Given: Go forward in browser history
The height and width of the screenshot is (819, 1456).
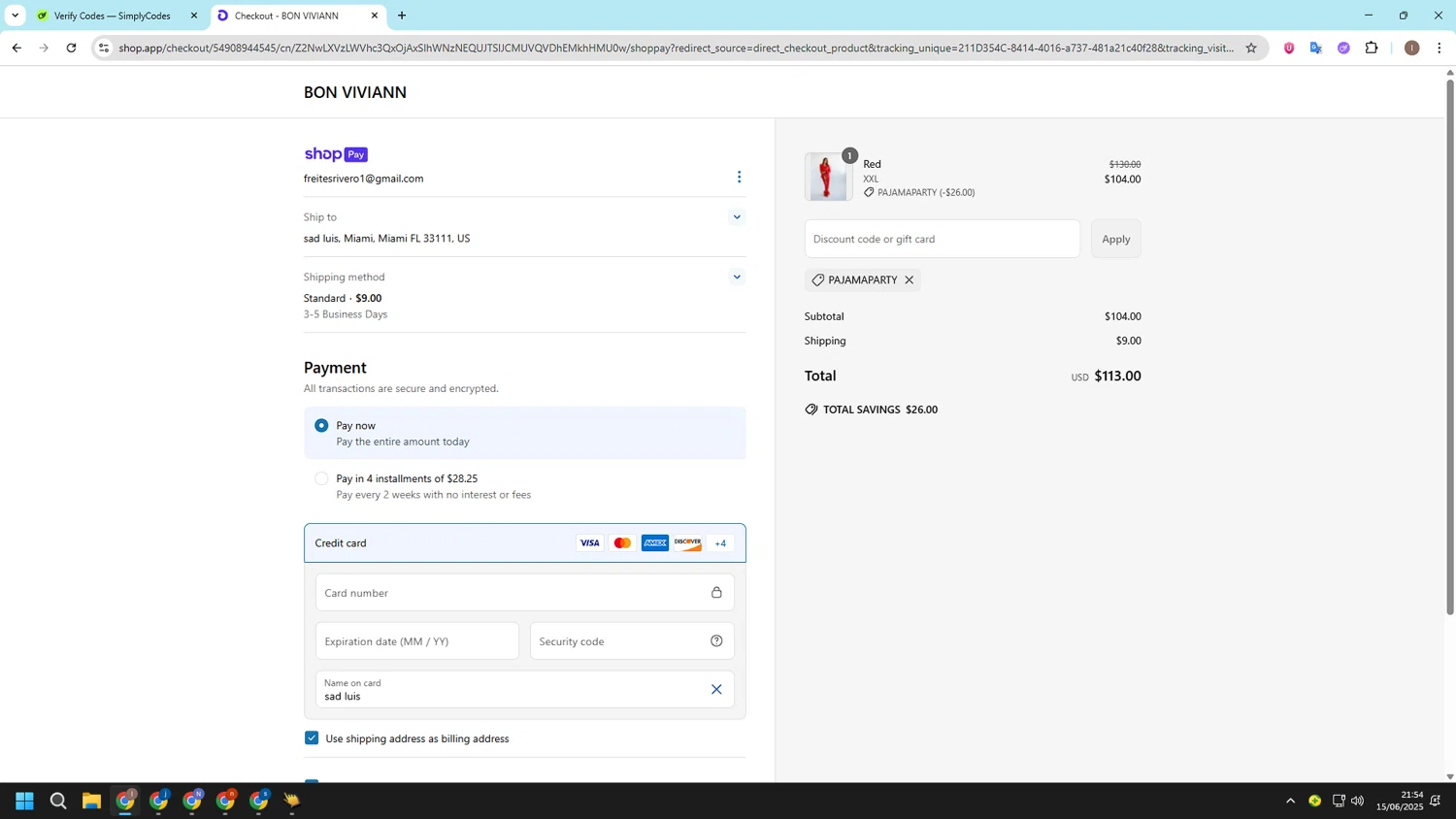Looking at the screenshot, I should [x=44, y=48].
